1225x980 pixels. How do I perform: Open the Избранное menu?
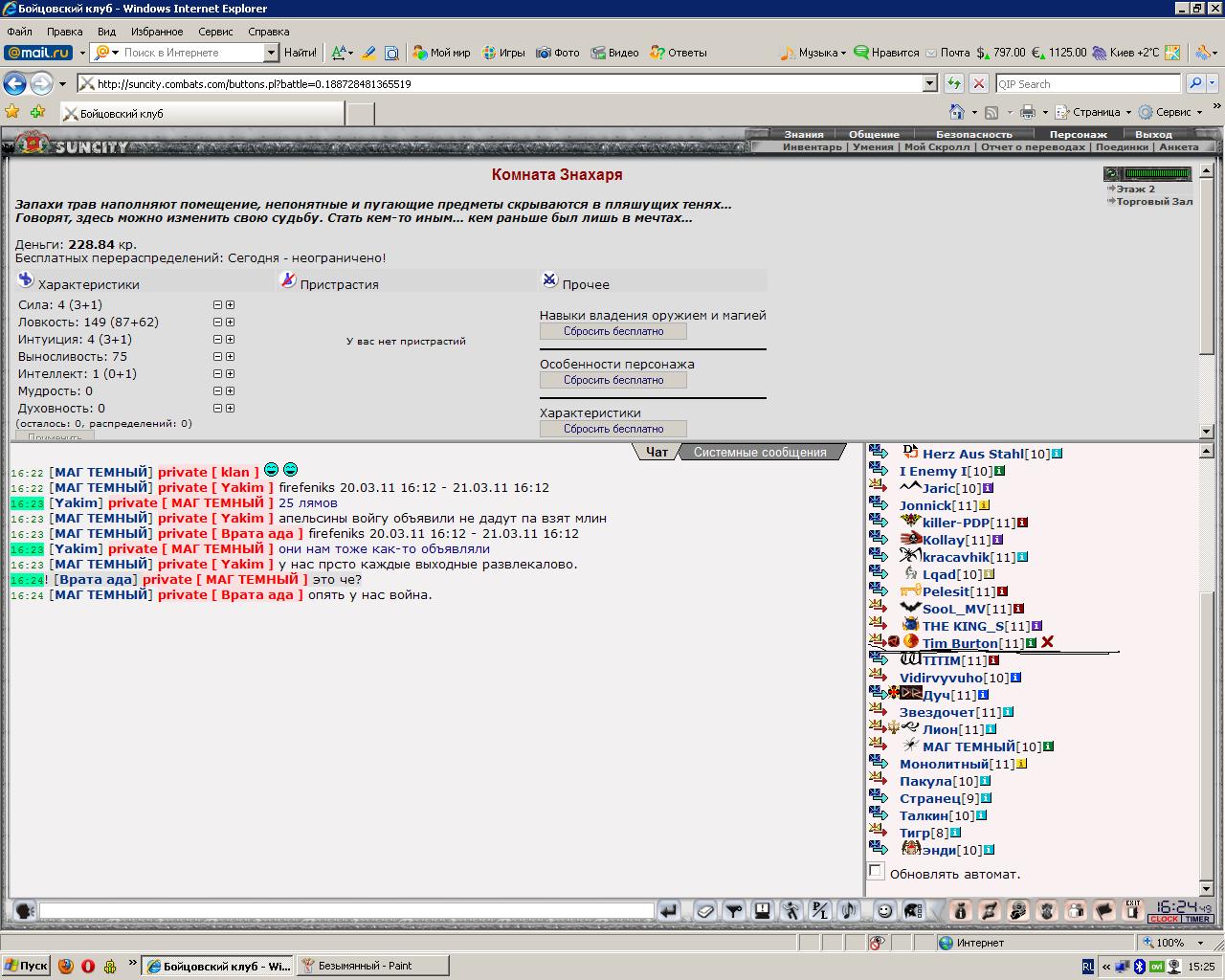click(x=157, y=32)
